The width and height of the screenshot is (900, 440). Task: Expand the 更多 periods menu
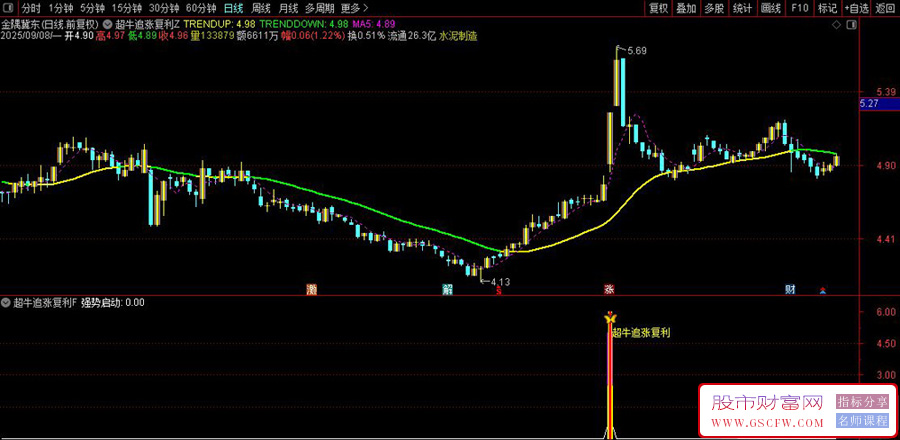pyautogui.click(x=354, y=9)
